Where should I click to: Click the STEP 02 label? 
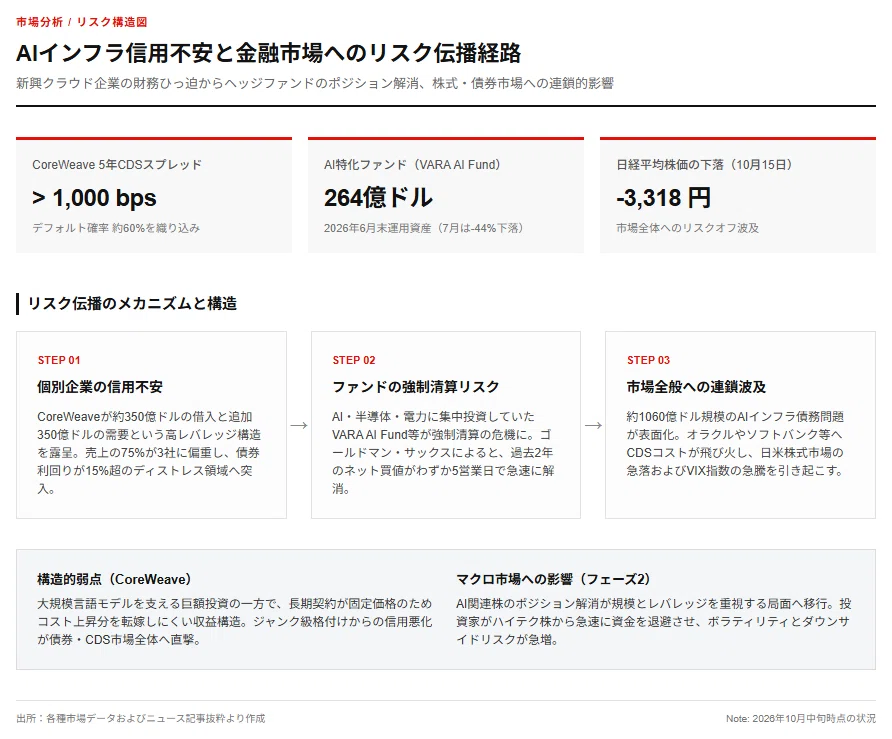click(354, 360)
